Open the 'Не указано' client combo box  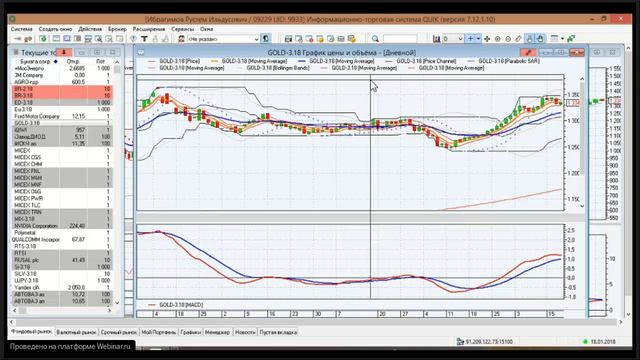(x=223, y=39)
